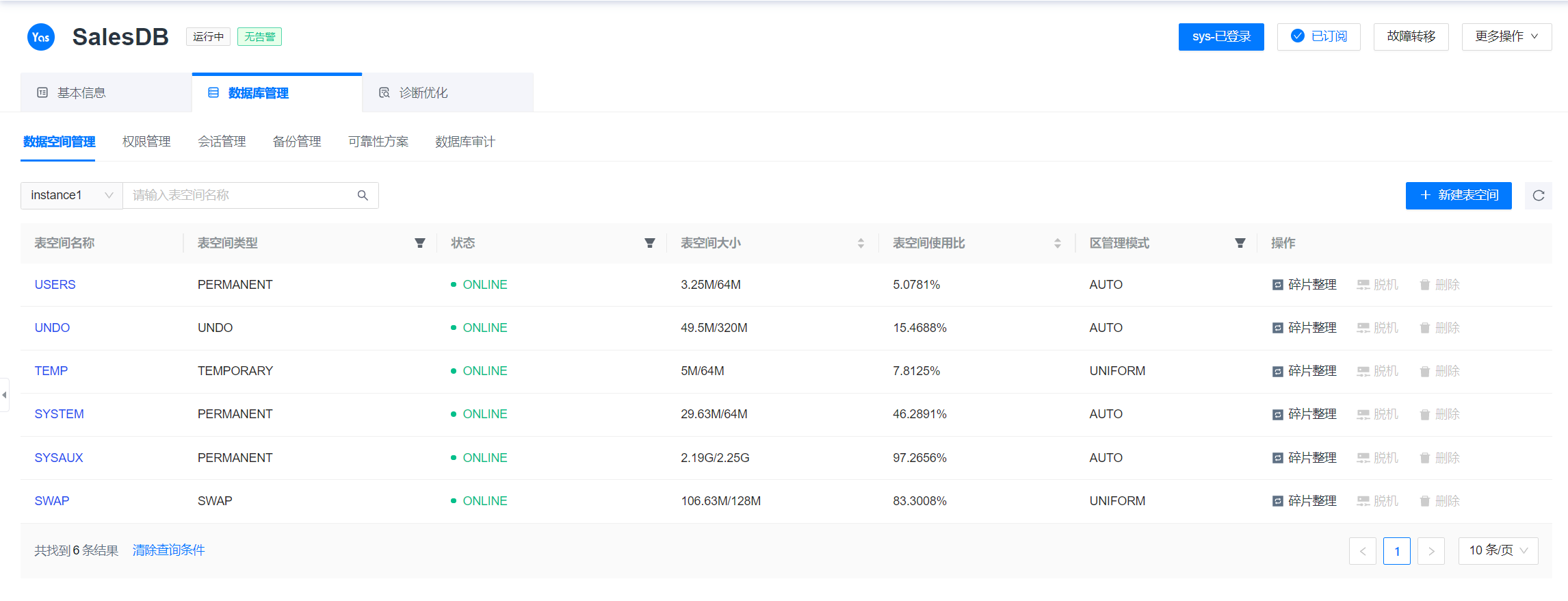The image size is (1568, 601).
Task: Open filter icon on 区管理模式 column
Action: coord(1240,243)
